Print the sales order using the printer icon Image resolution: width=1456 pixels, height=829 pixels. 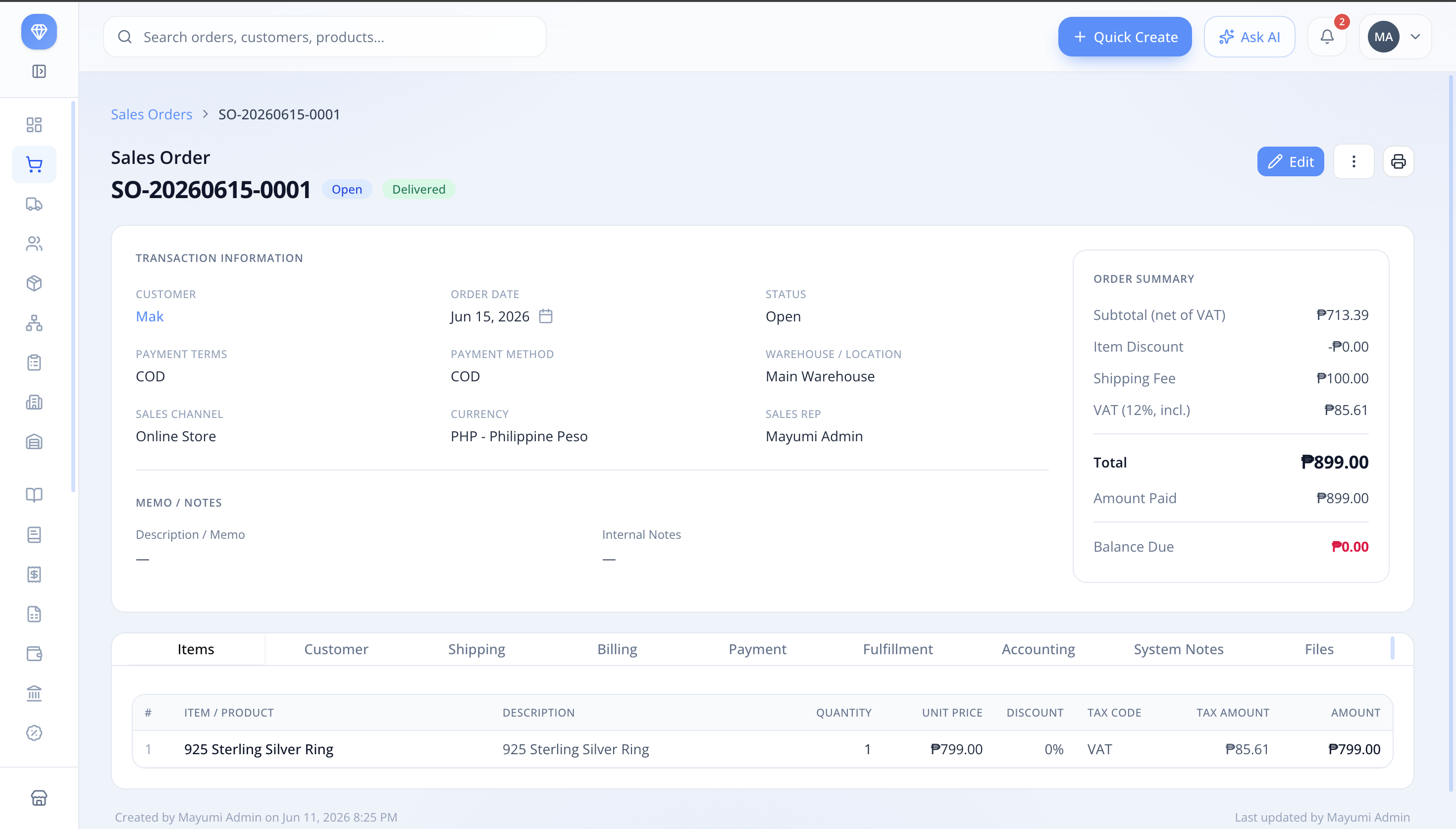[x=1398, y=162]
